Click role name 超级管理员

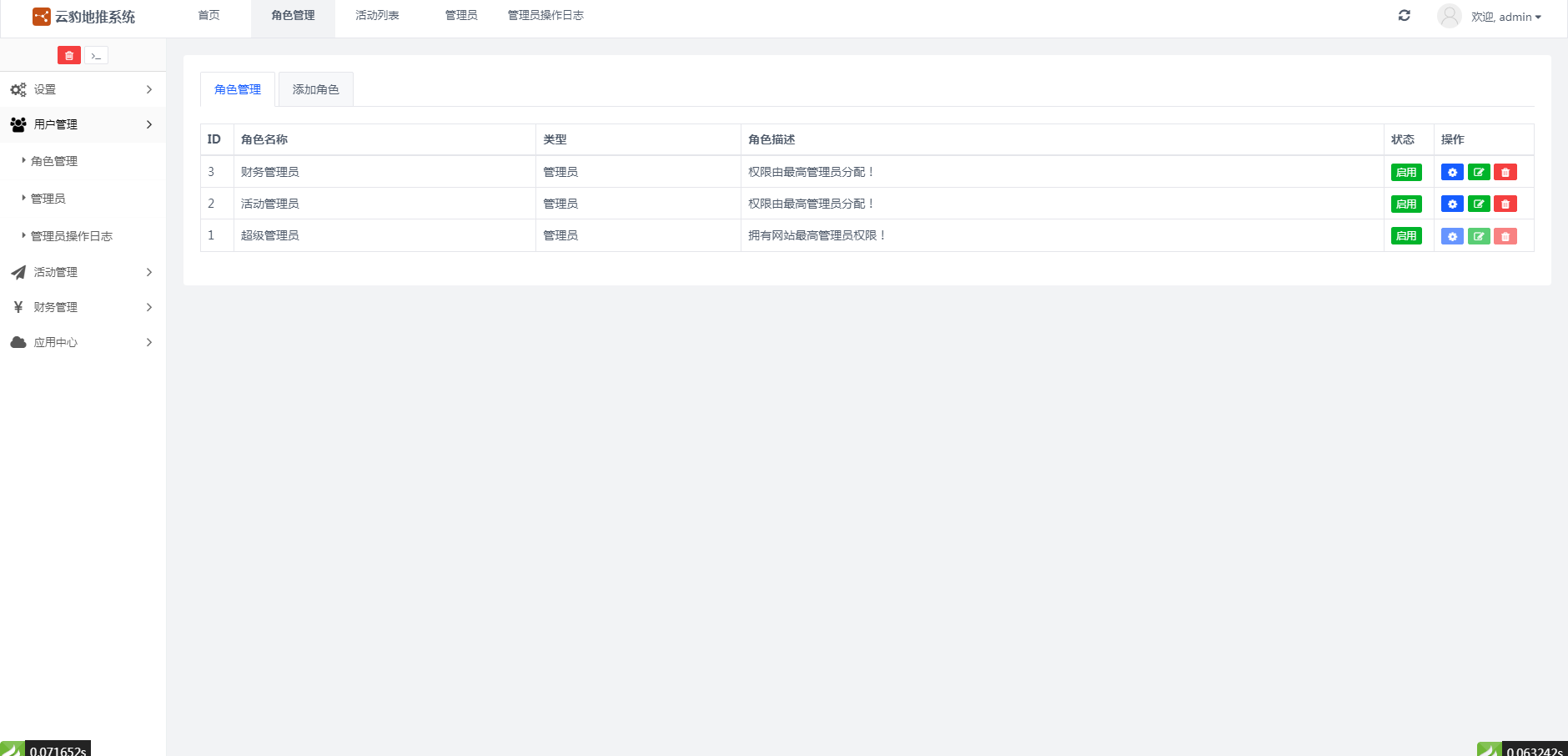(270, 235)
